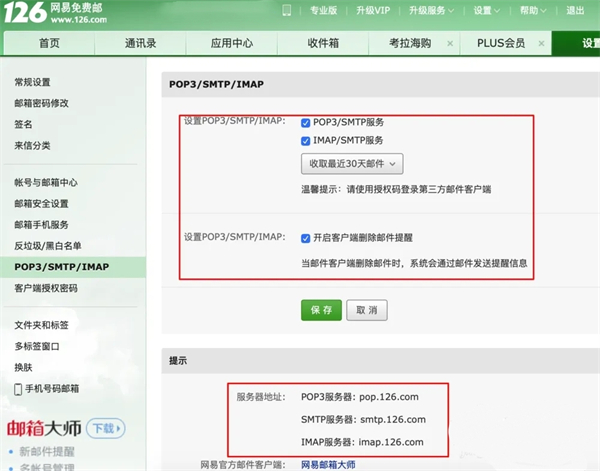Click the mobile phone icon in top bar
600x471 pixels.
287,11
